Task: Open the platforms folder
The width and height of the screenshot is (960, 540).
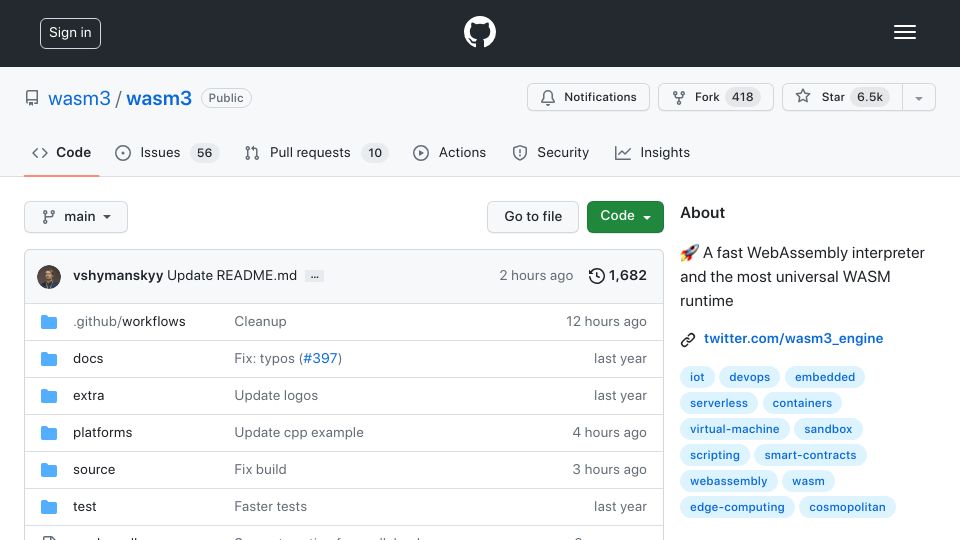Action: tap(102, 432)
